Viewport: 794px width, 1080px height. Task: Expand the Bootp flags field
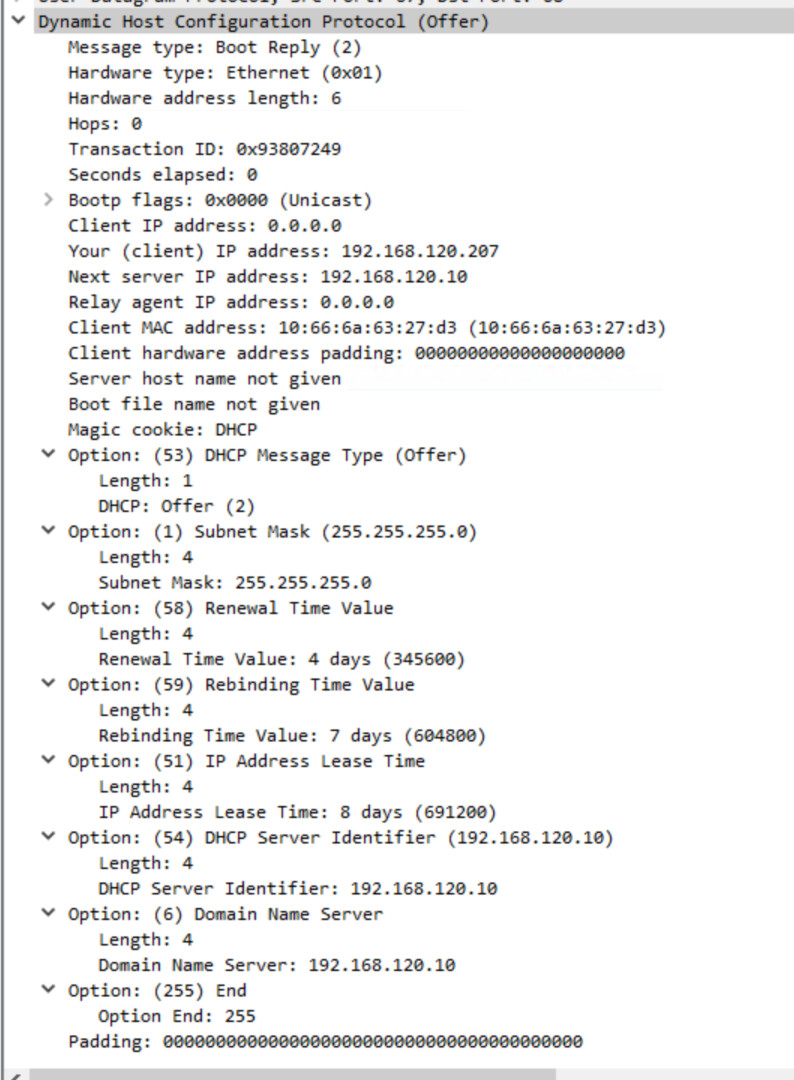click(48, 200)
